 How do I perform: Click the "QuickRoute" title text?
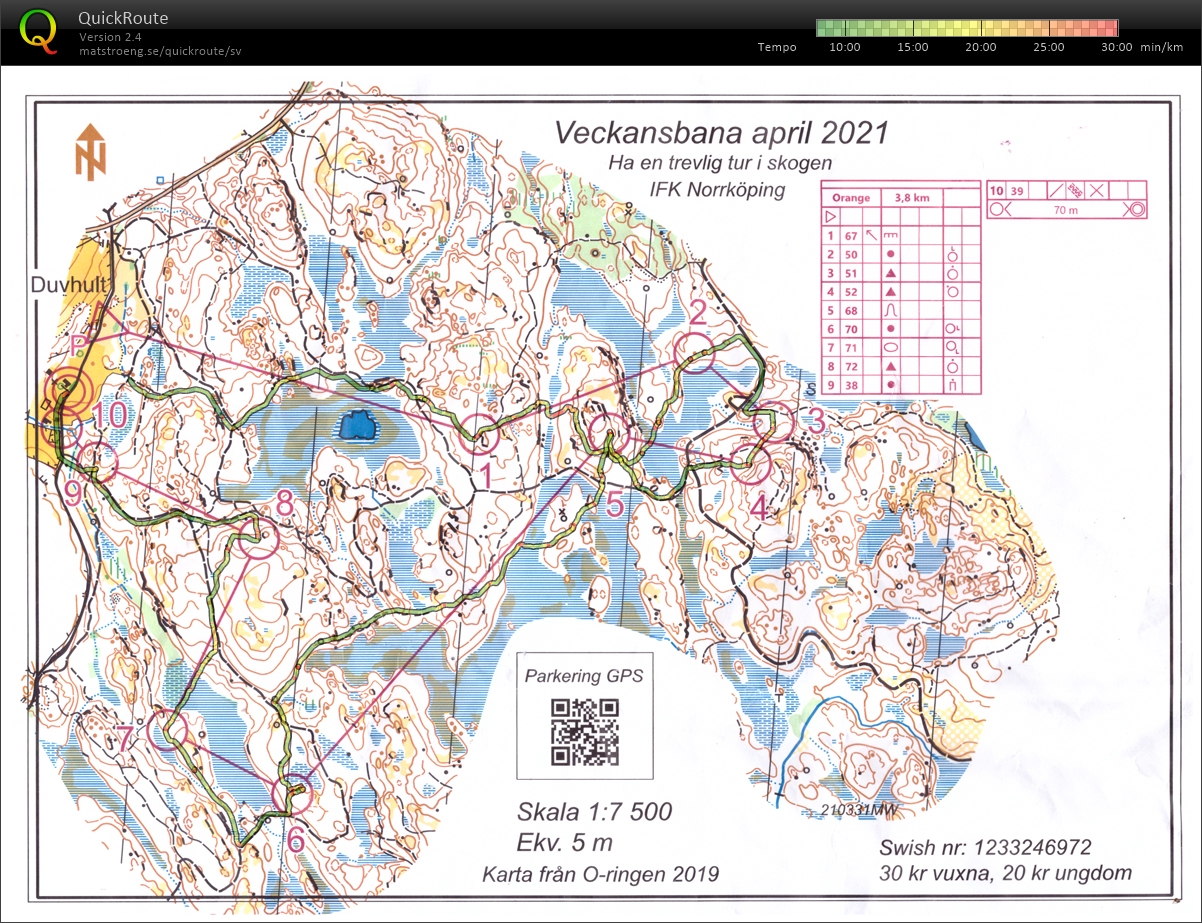pos(123,18)
